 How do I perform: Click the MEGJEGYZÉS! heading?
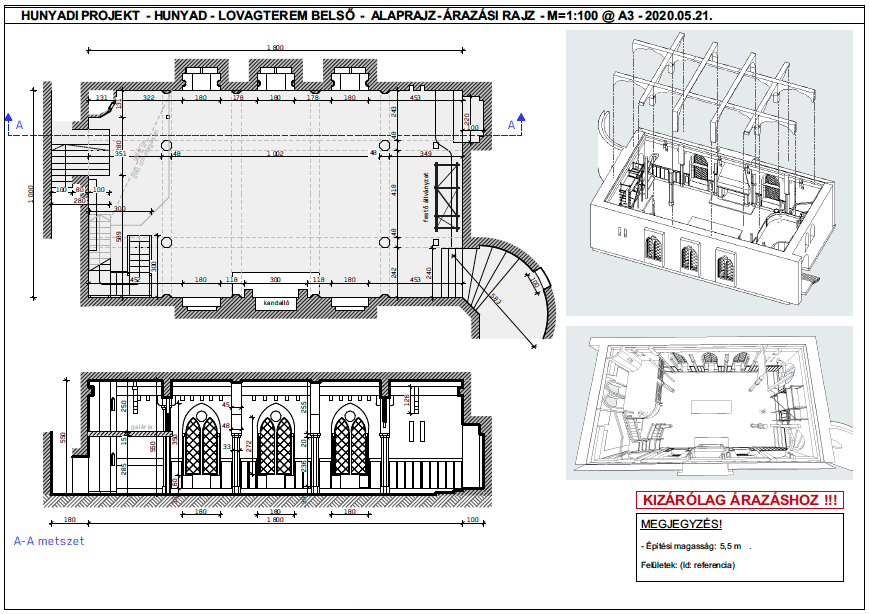681,524
